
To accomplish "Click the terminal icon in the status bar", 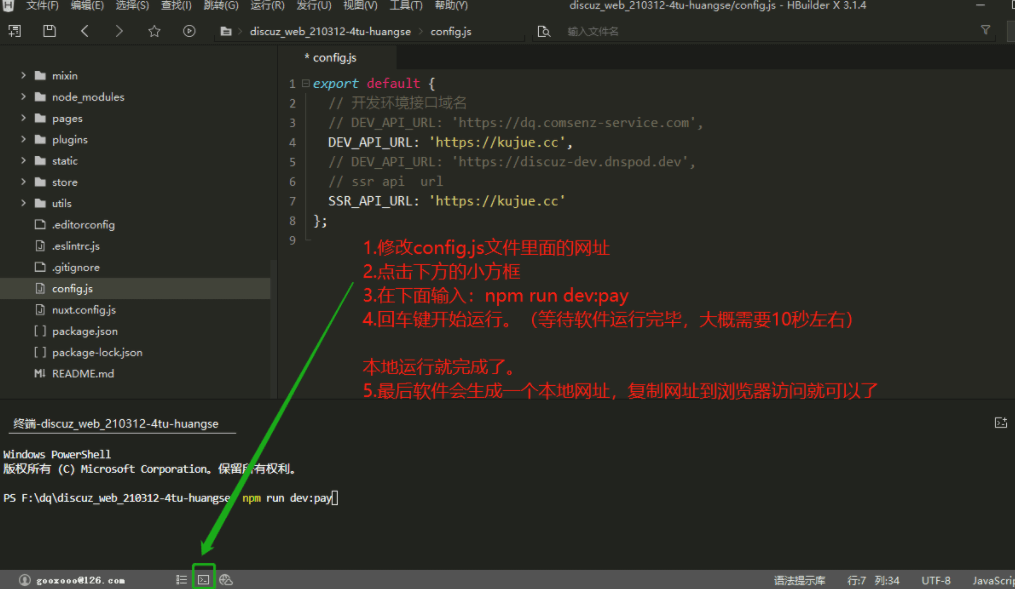I will (204, 578).
